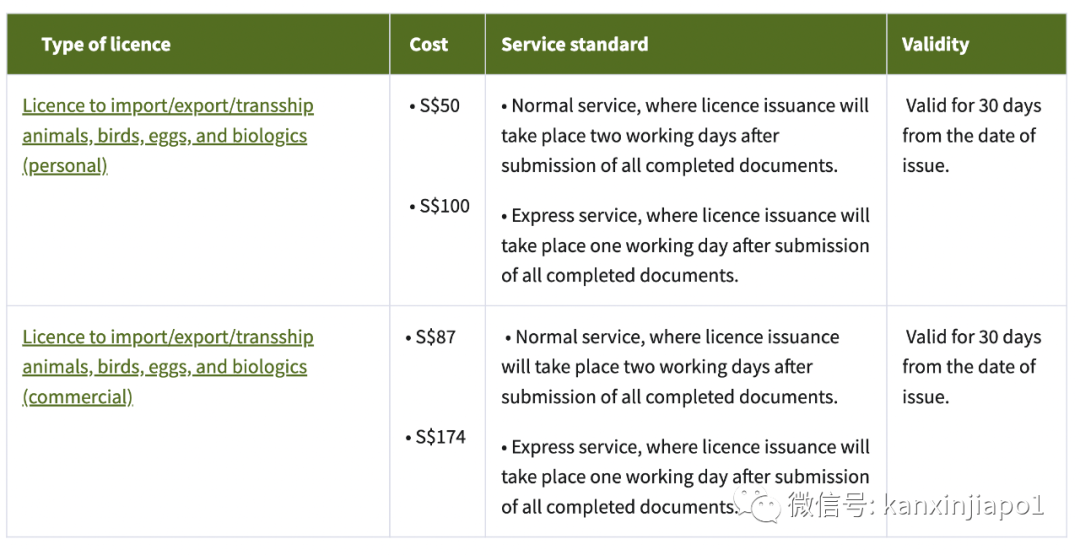Click the commercial licence validity text
Viewport: 1080px width, 555px height.
tap(971, 367)
